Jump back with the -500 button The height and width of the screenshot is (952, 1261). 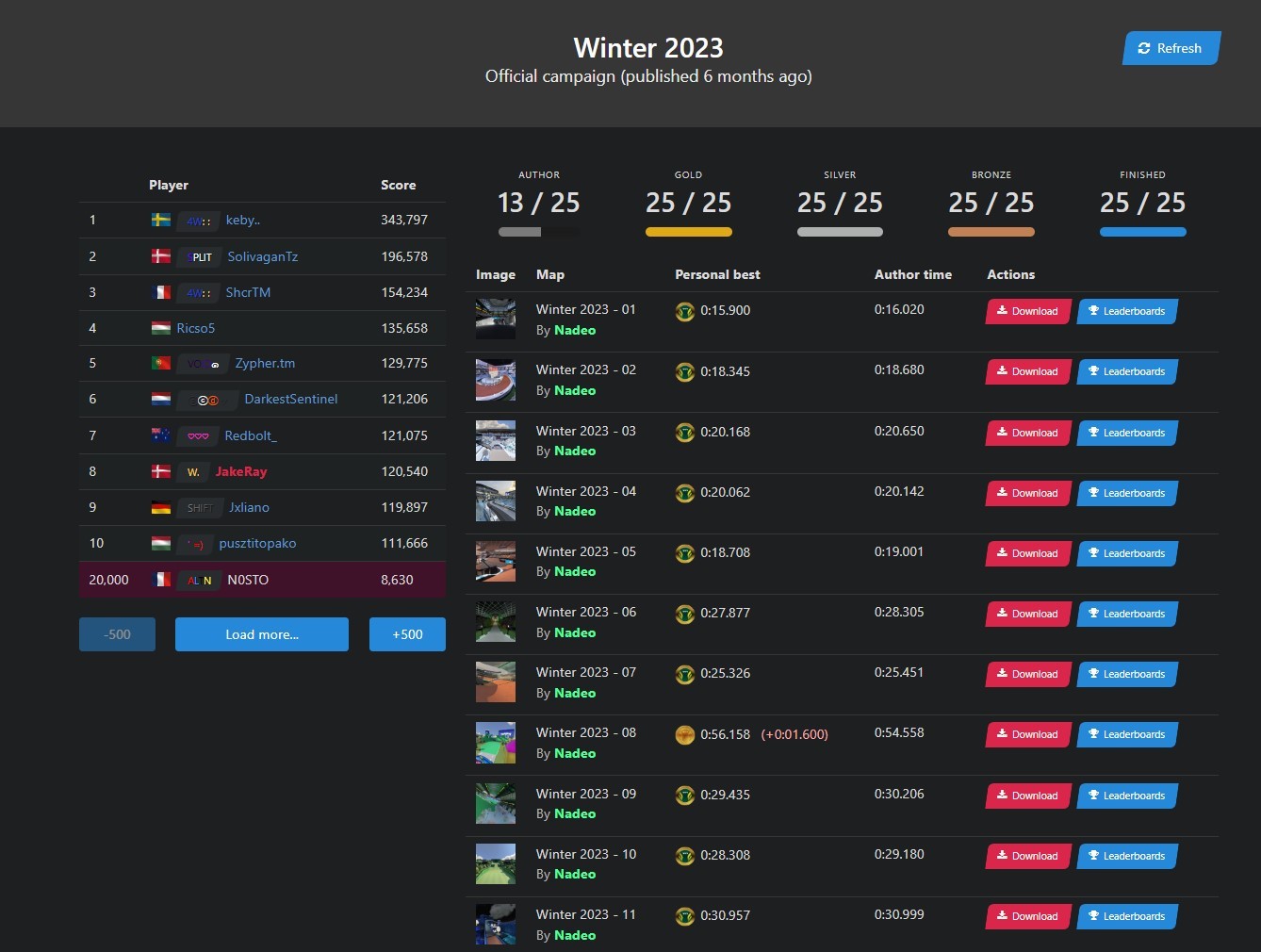[x=117, y=634]
